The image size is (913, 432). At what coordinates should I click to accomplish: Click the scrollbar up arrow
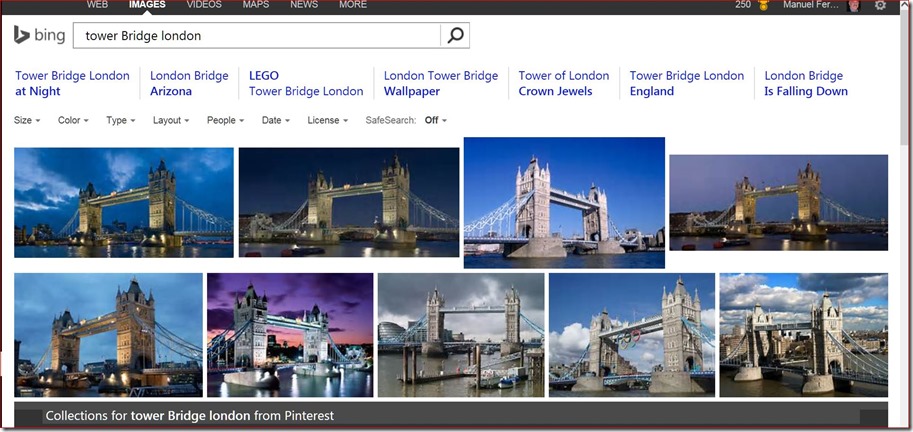(x=905, y=21)
